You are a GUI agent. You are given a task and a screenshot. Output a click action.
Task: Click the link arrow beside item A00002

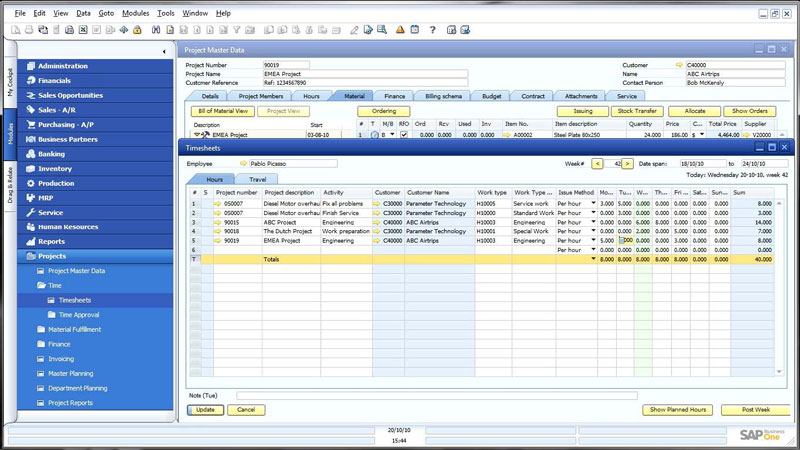[507, 135]
